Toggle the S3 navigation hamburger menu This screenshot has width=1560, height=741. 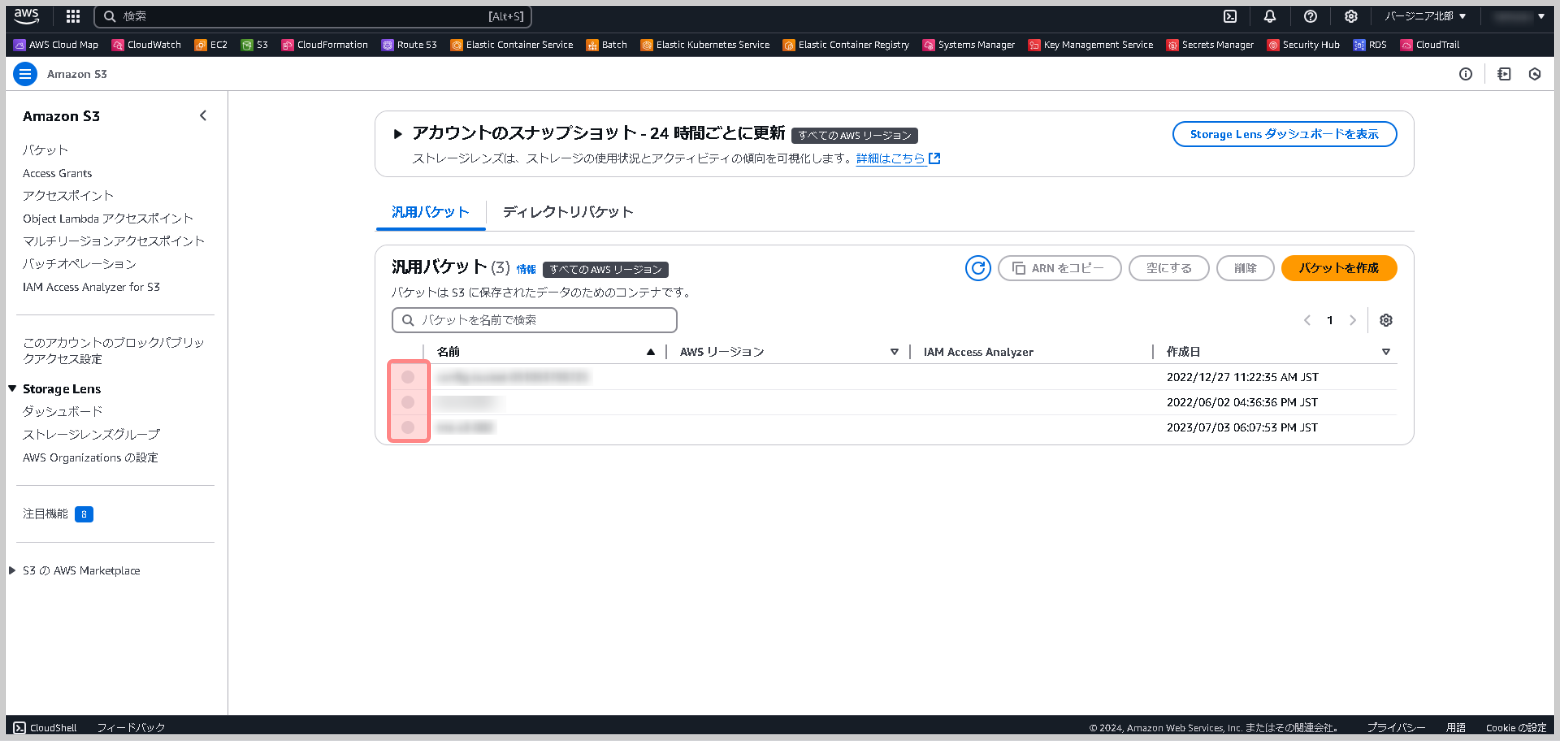click(26, 74)
